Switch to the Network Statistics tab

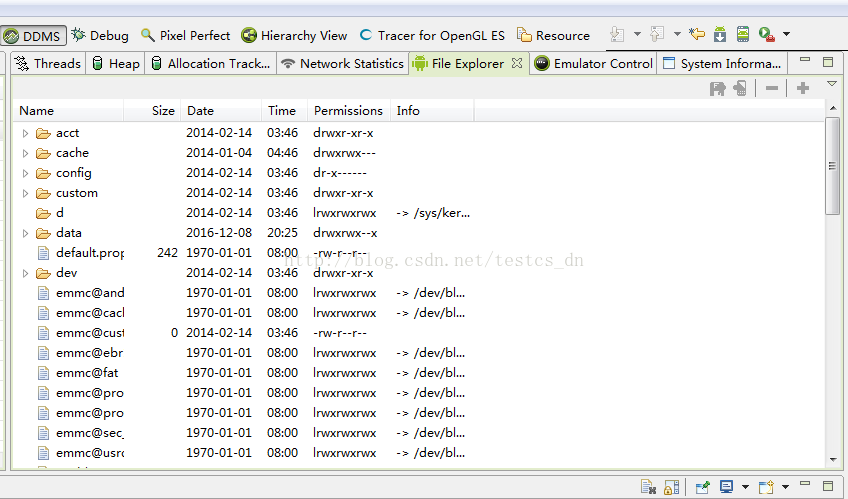click(343, 64)
